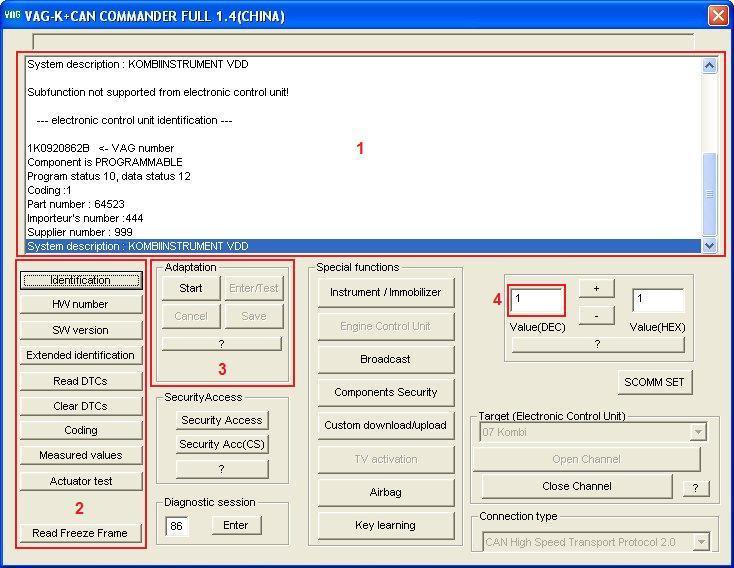Click the Engine Control Unit button
This screenshot has height=568, width=734.
(386, 326)
